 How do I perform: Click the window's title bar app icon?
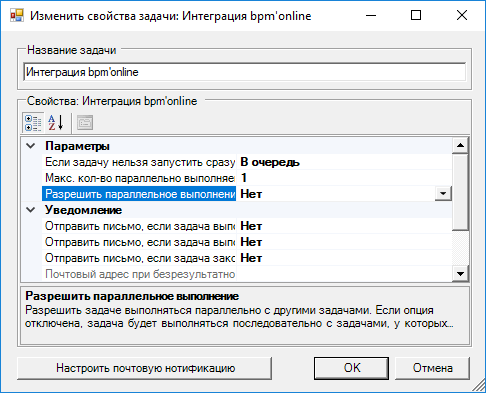[17, 15]
